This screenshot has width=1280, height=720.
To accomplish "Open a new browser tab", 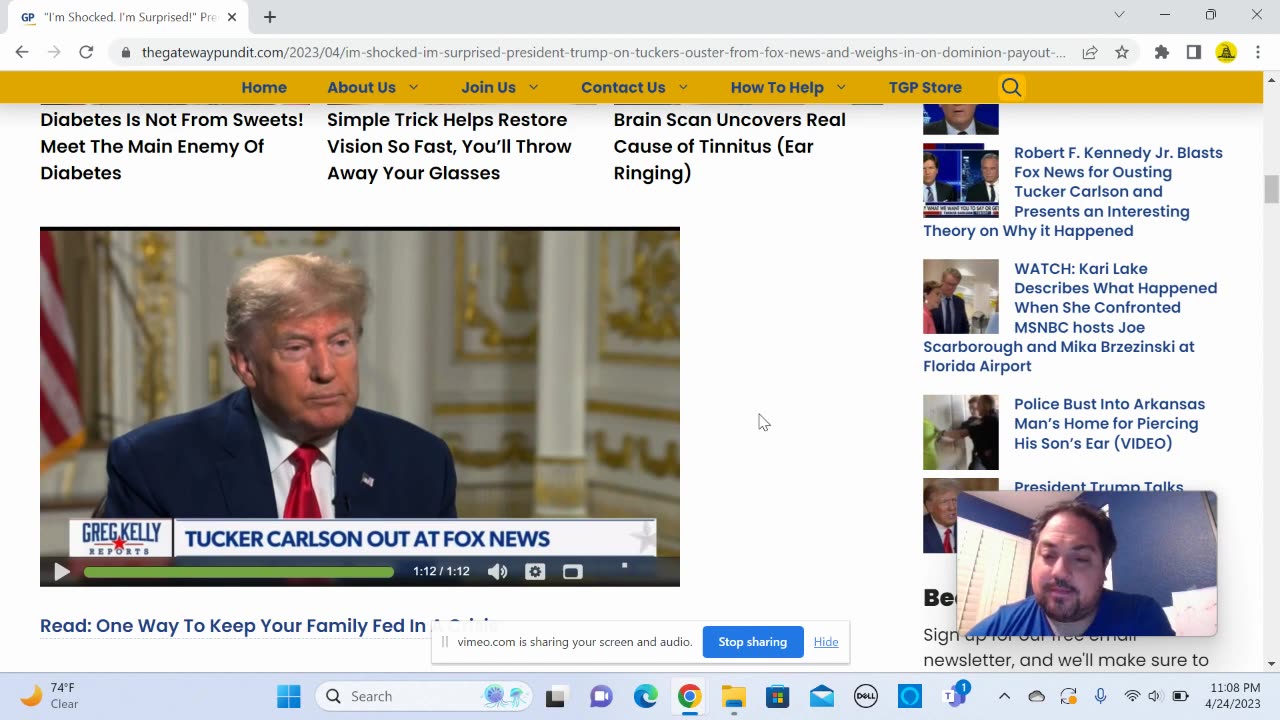I will click(x=270, y=17).
